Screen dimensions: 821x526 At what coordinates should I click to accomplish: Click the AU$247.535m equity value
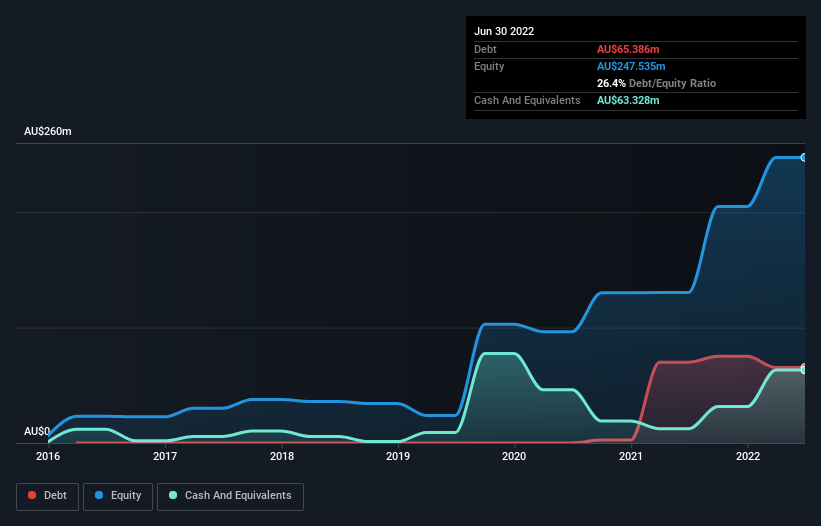coord(631,66)
